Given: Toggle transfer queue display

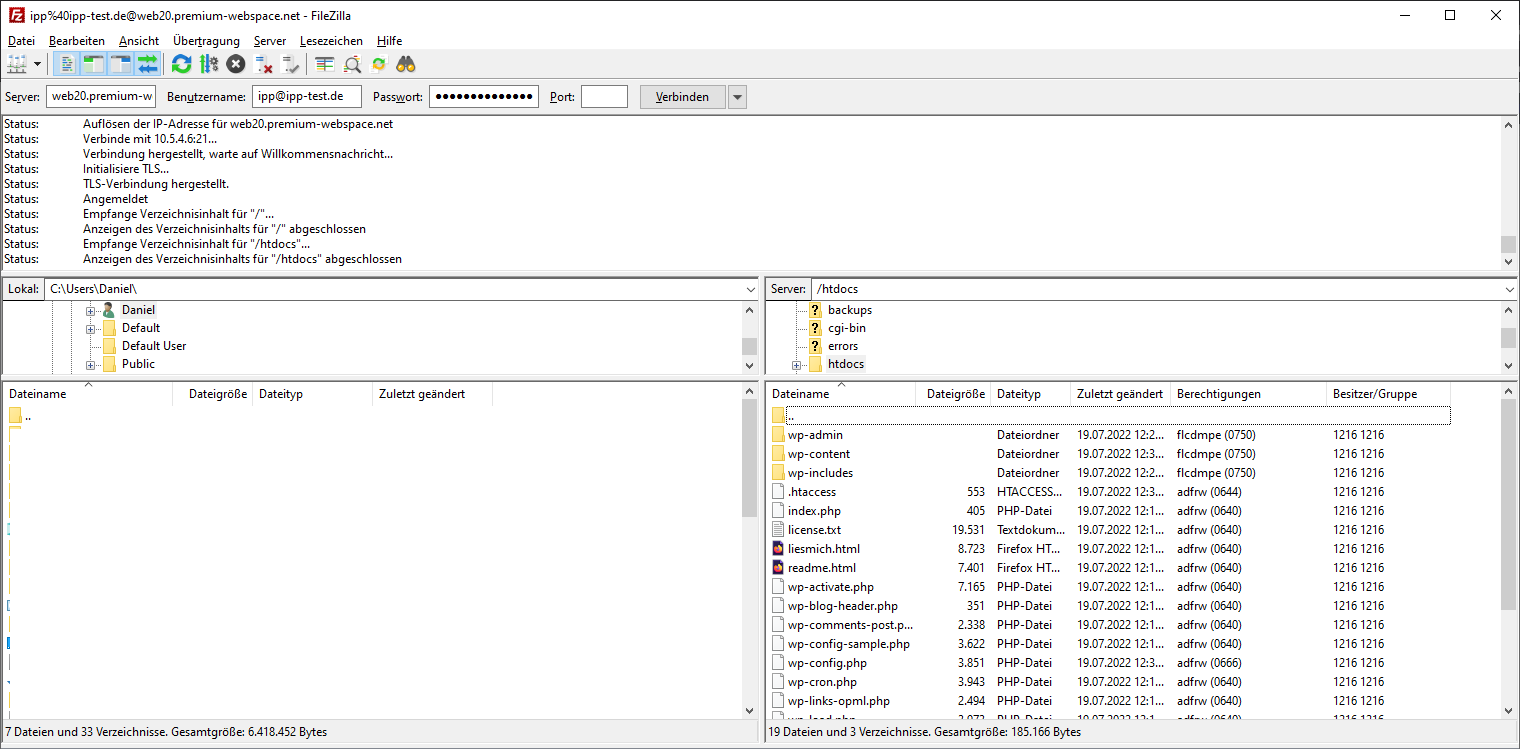Looking at the screenshot, I should [x=148, y=64].
